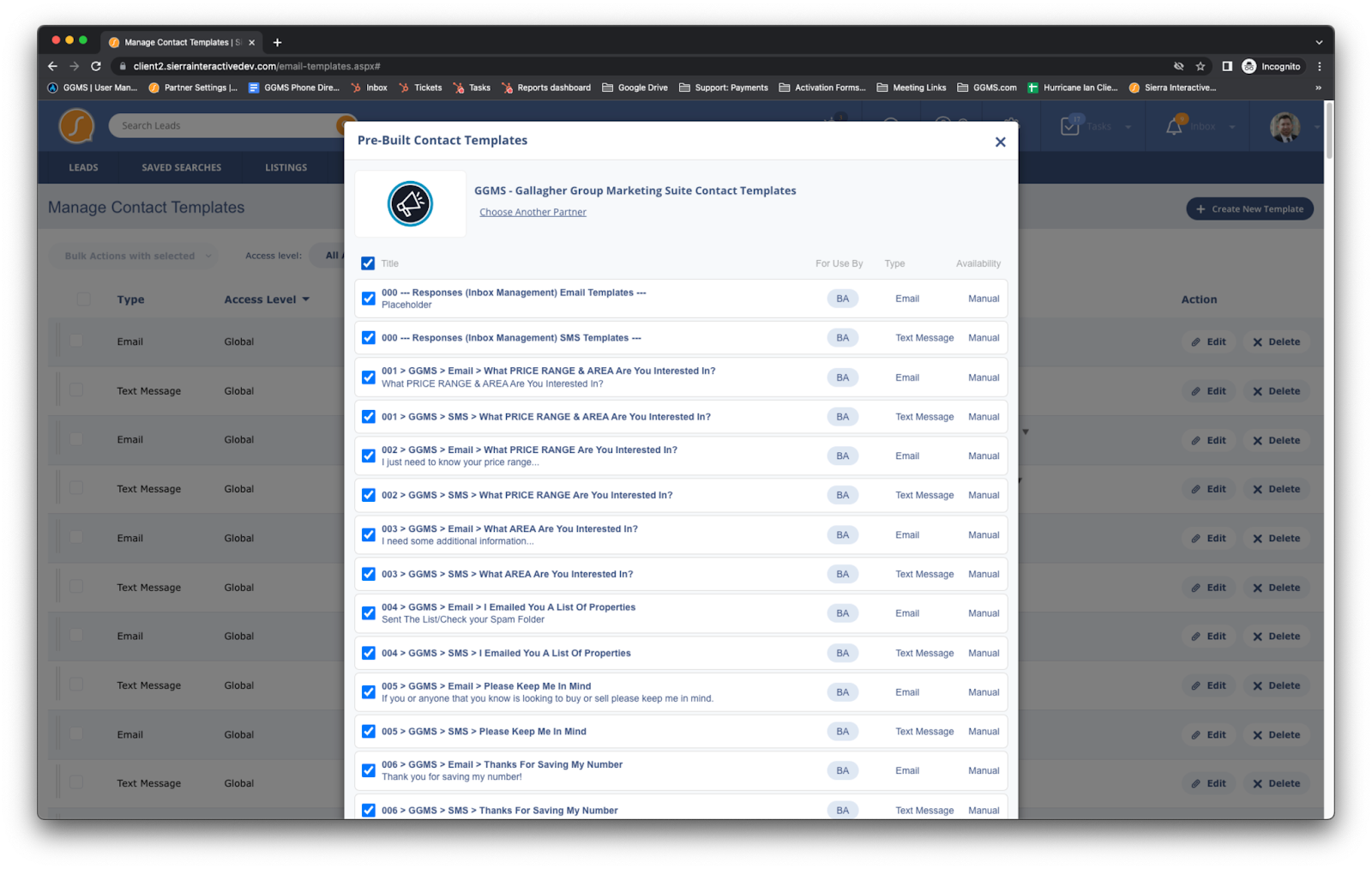Open the GGMS Phone Dire... bookmark
1372x869 pixels.
point(294,88)
